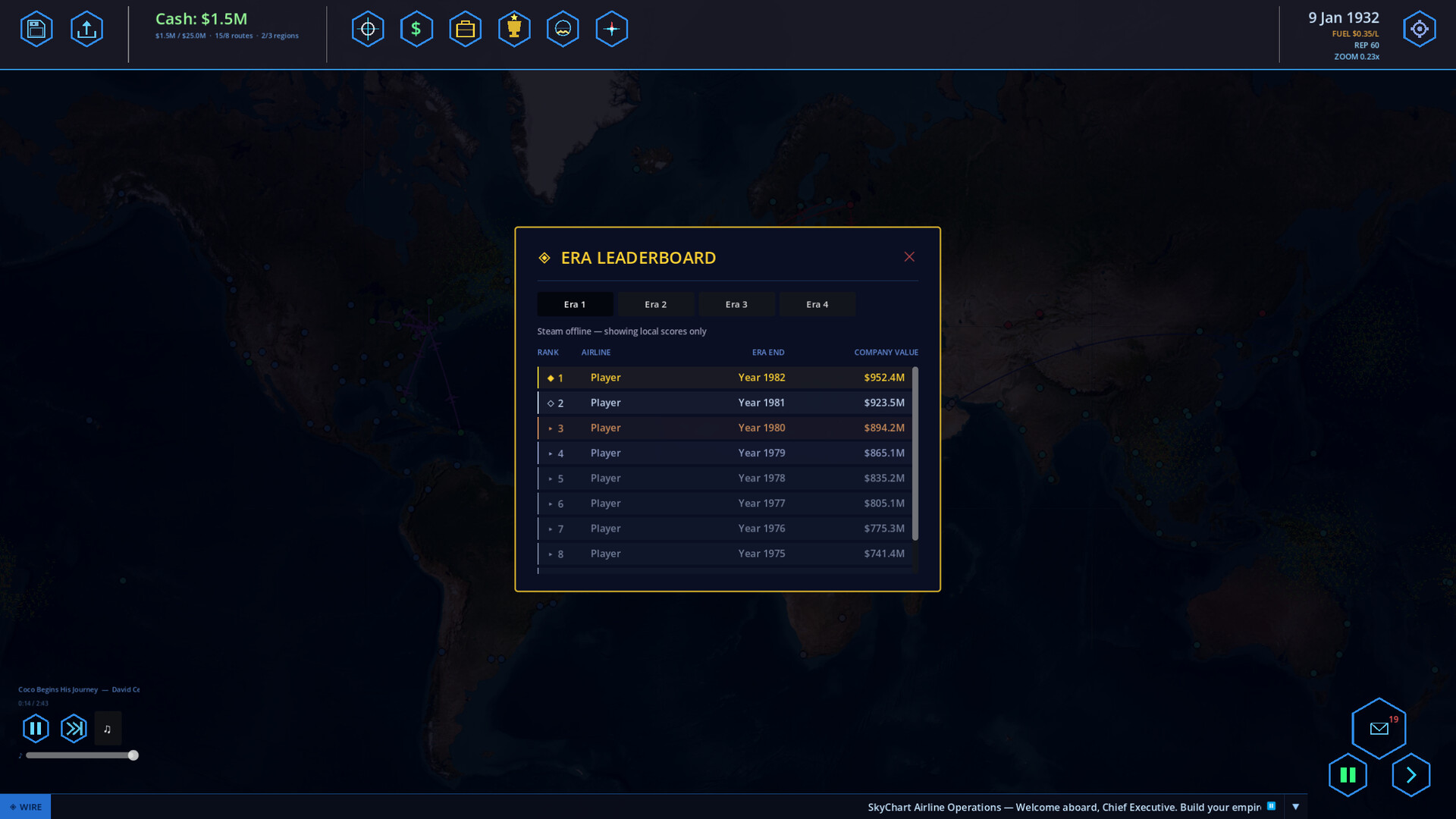The image size is (1456, 819).
Task: Expand the news ticker dropdown arrow
Action: tap(1296, 807)
